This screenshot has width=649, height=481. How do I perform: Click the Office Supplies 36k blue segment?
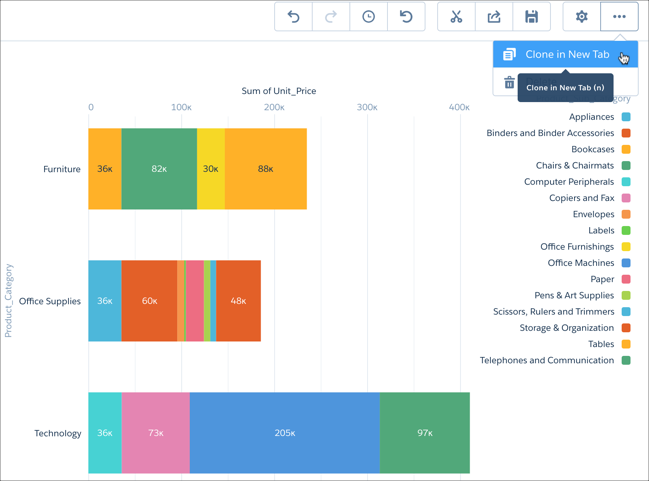pyautogui.click(x=105, y=301)
